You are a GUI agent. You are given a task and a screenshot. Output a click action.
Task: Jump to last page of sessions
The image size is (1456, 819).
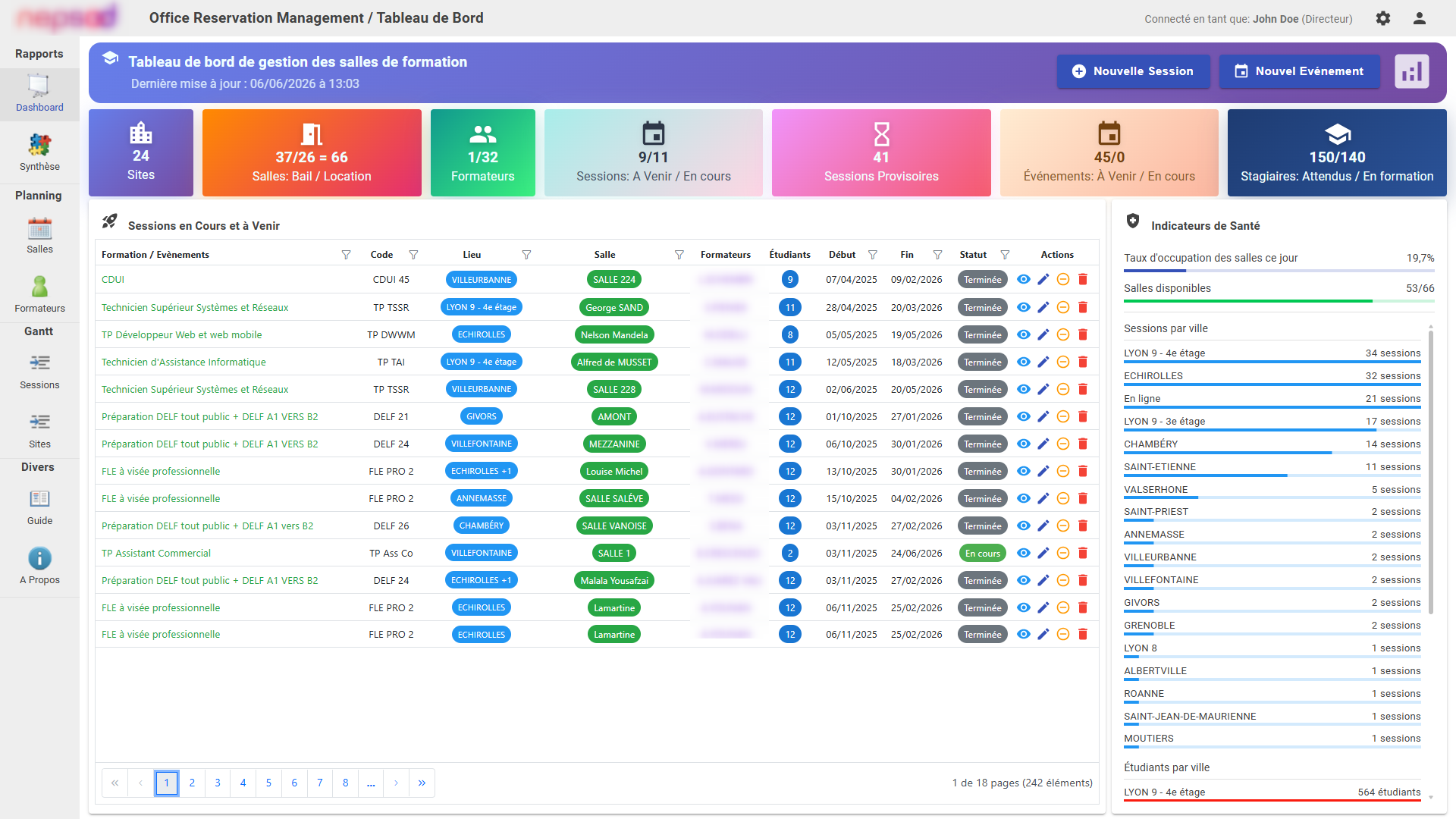(422, 783)
